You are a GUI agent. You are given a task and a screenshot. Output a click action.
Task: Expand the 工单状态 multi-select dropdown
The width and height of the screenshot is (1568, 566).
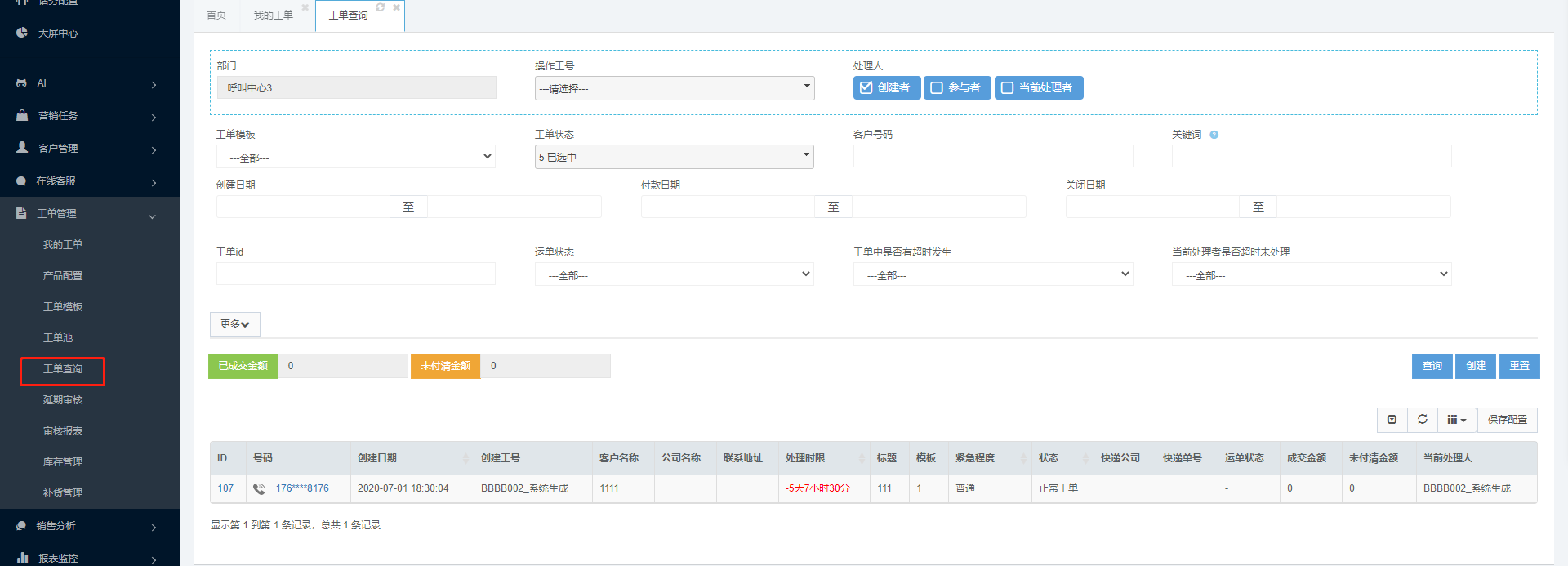pyautogui.click(x=674, y=157)
